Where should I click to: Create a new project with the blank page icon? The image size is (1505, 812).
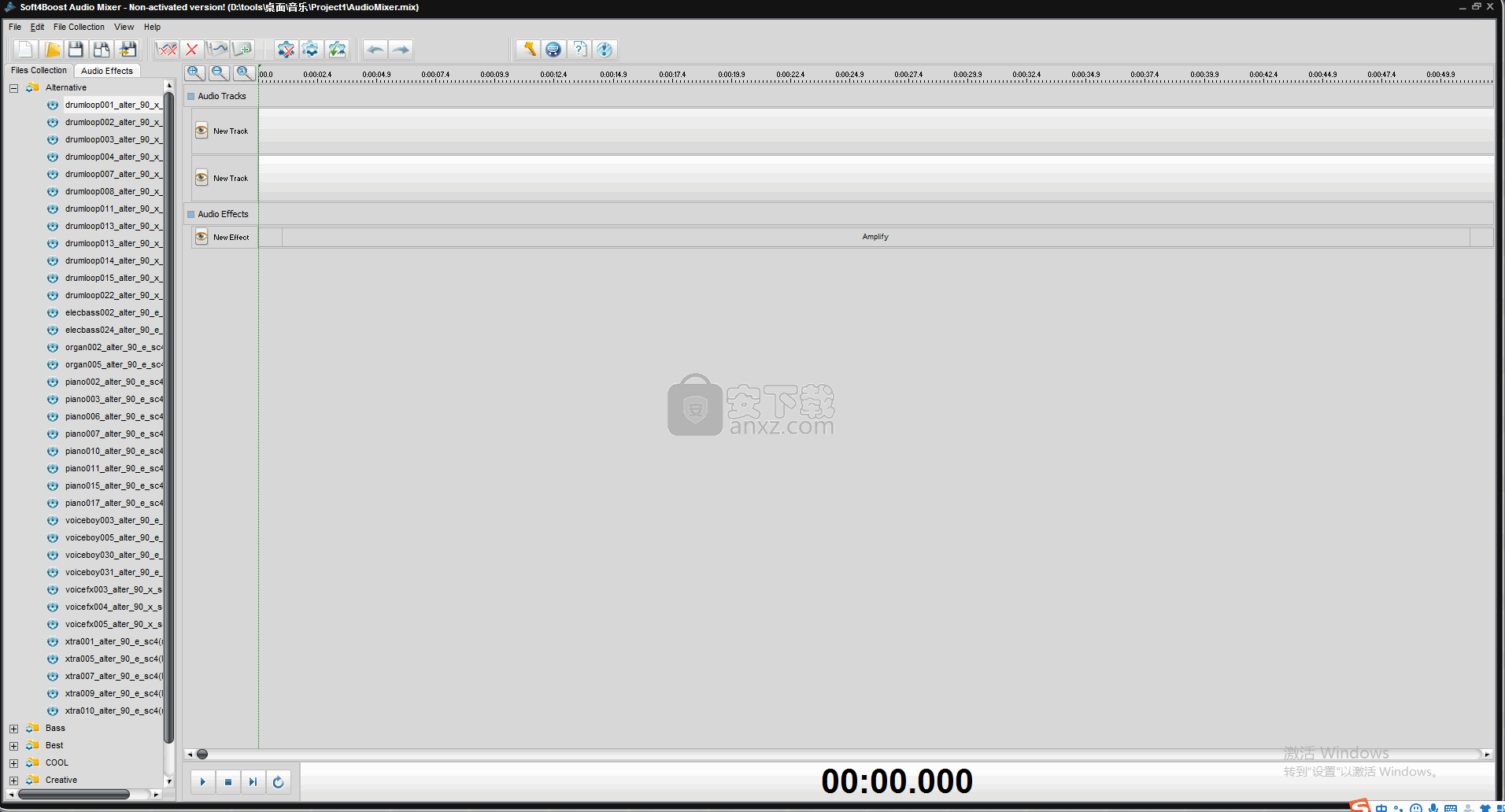point(25,50)
